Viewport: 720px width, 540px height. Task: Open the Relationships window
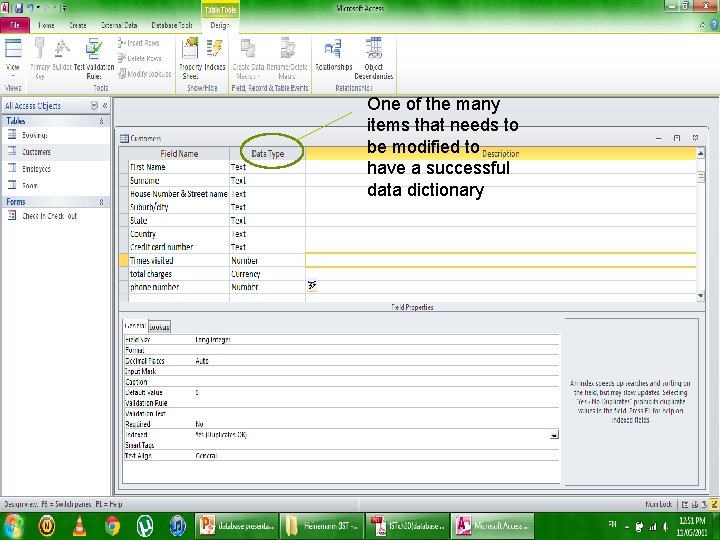333,55
